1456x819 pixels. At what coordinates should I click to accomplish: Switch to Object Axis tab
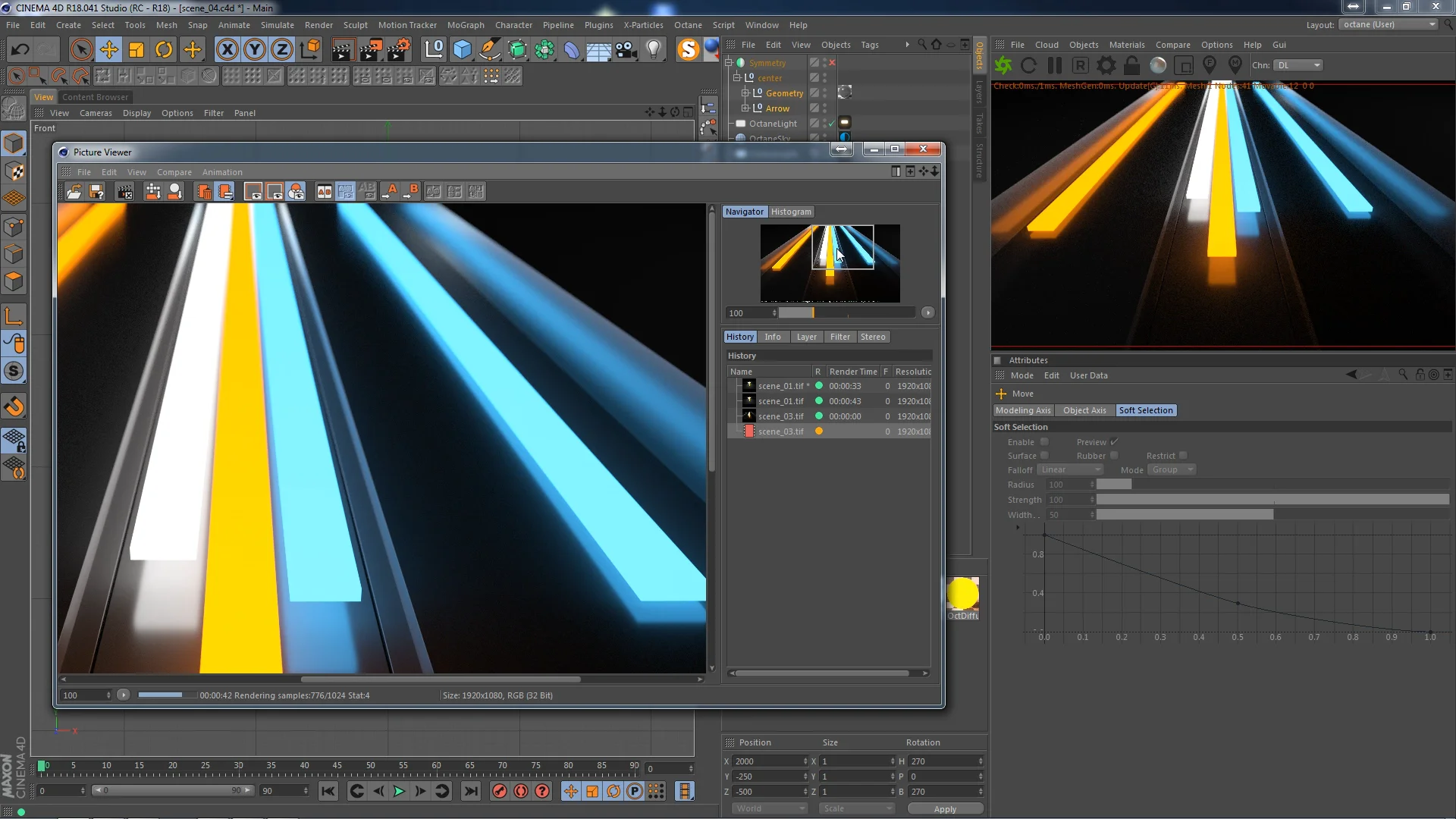pyautogui.click(x=1084, y=410)
